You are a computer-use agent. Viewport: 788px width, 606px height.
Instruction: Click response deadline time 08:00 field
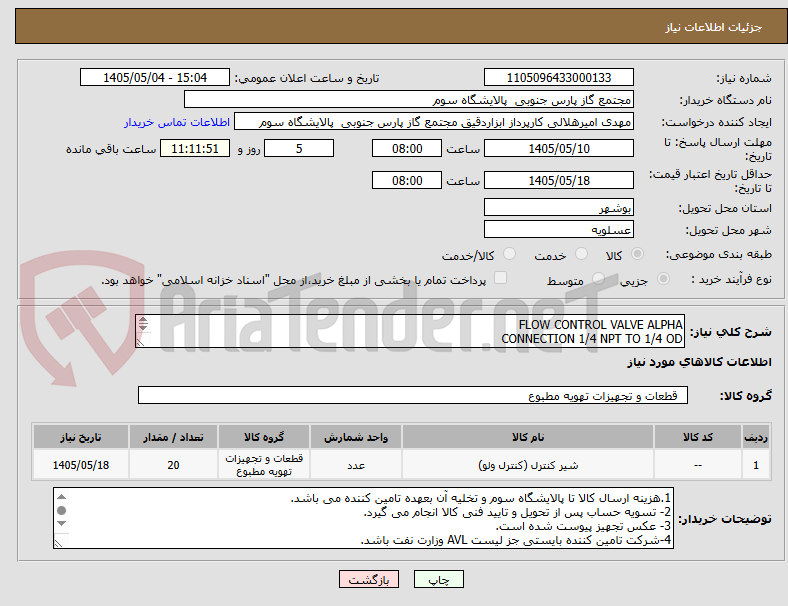[x=407, y=149]
